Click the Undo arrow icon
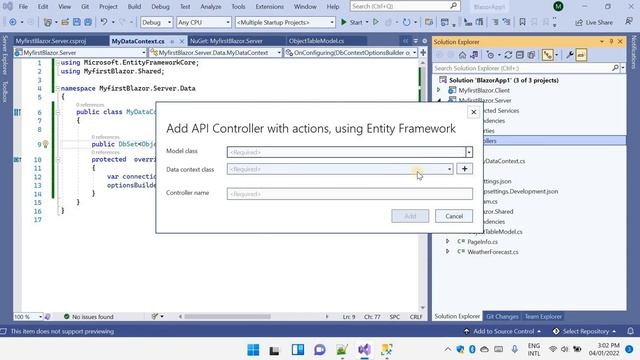The image size is (640, 360). pyautogui.click(x=104, y=22)
